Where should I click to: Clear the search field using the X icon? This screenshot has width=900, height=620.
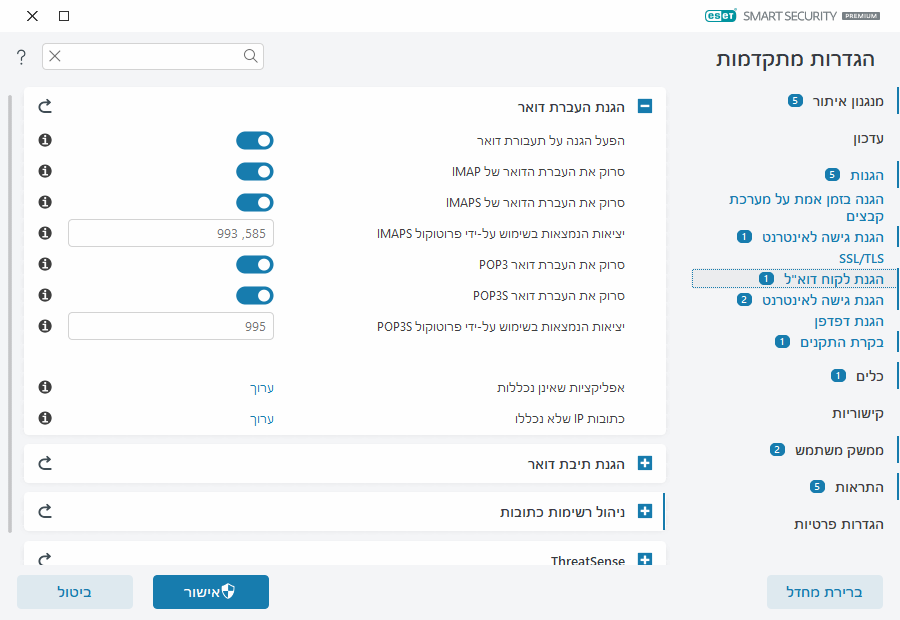point(55,56)
